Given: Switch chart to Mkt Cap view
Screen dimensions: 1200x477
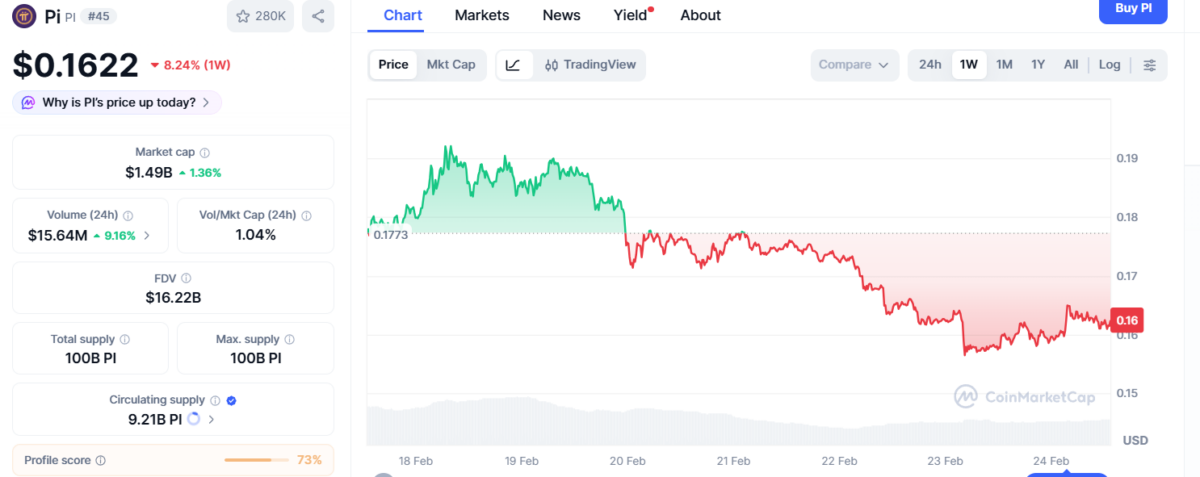Looking at the screenshot, I should 451,65.
